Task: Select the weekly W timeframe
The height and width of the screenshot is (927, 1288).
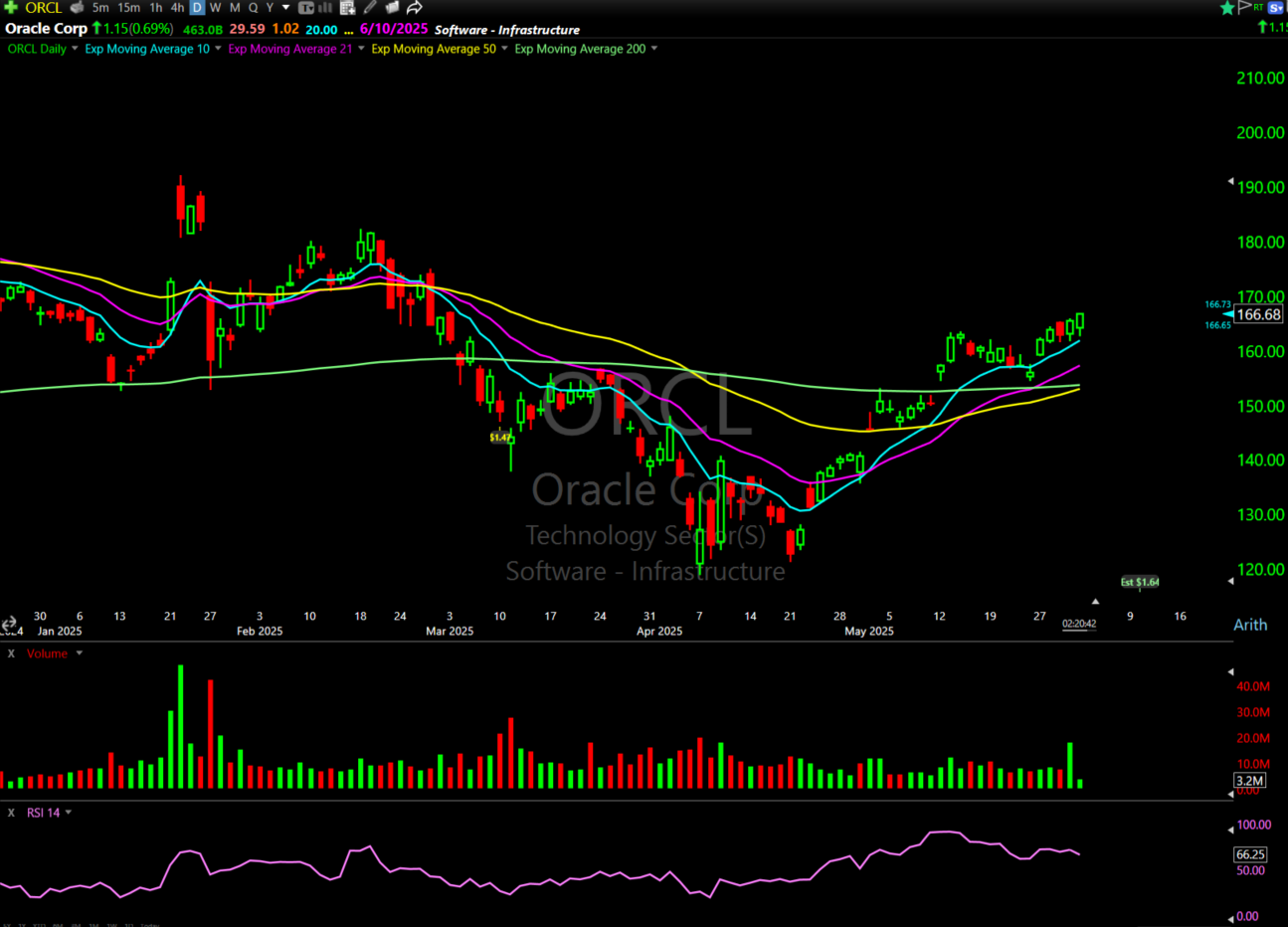Action: pyautogui.click(x=216, y=7)
